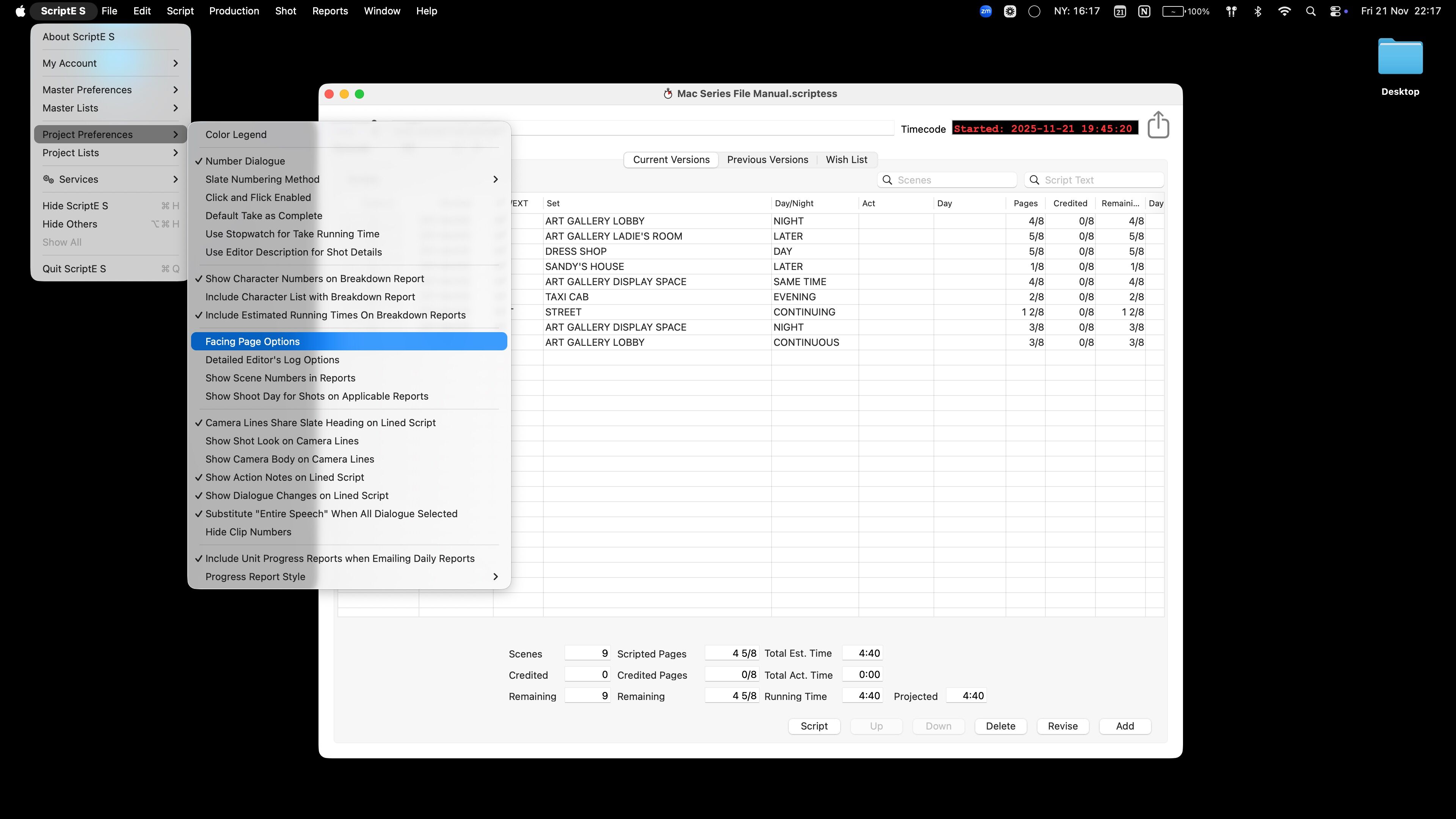Open the Bluetooth menu bar icon
1456x819 pixels.
pyautogui.click(x=1258, y=11)
